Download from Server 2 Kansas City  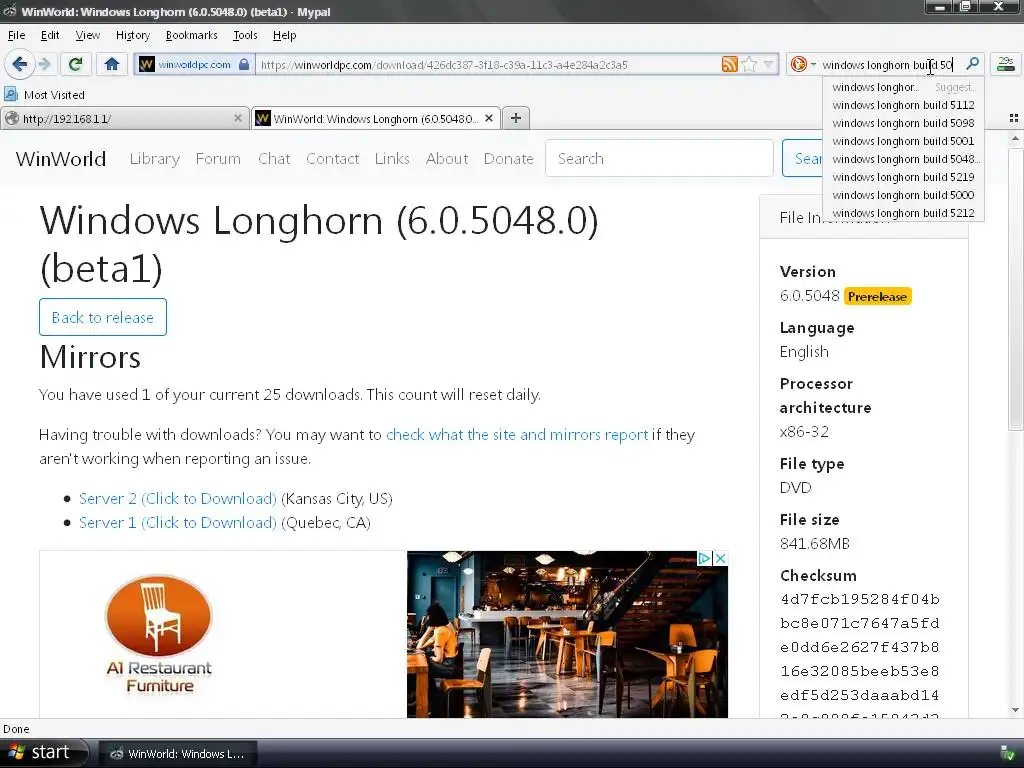click(x=178, y=499)
